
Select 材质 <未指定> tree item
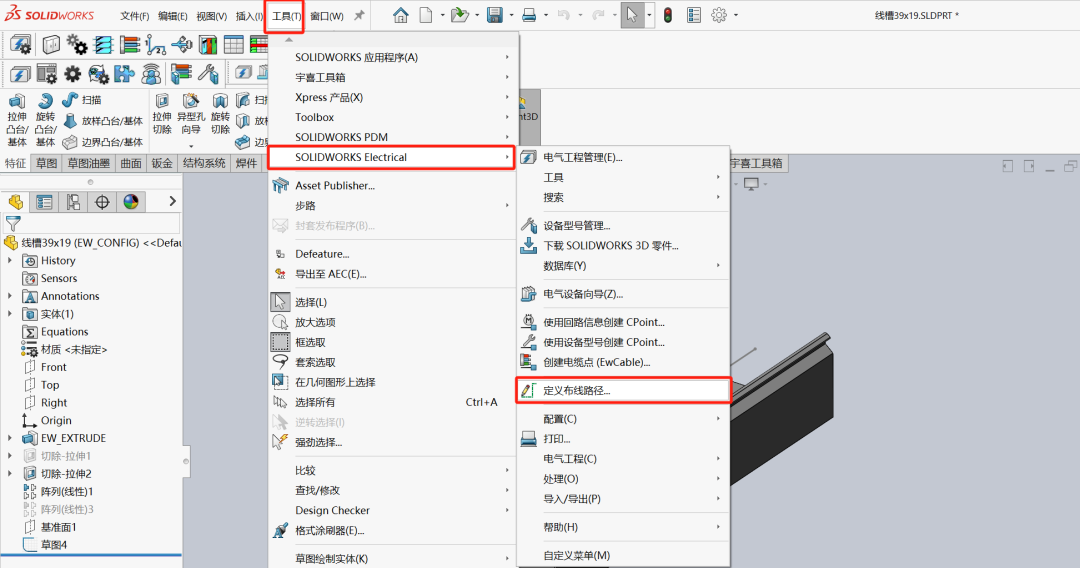tap(65, 350)
